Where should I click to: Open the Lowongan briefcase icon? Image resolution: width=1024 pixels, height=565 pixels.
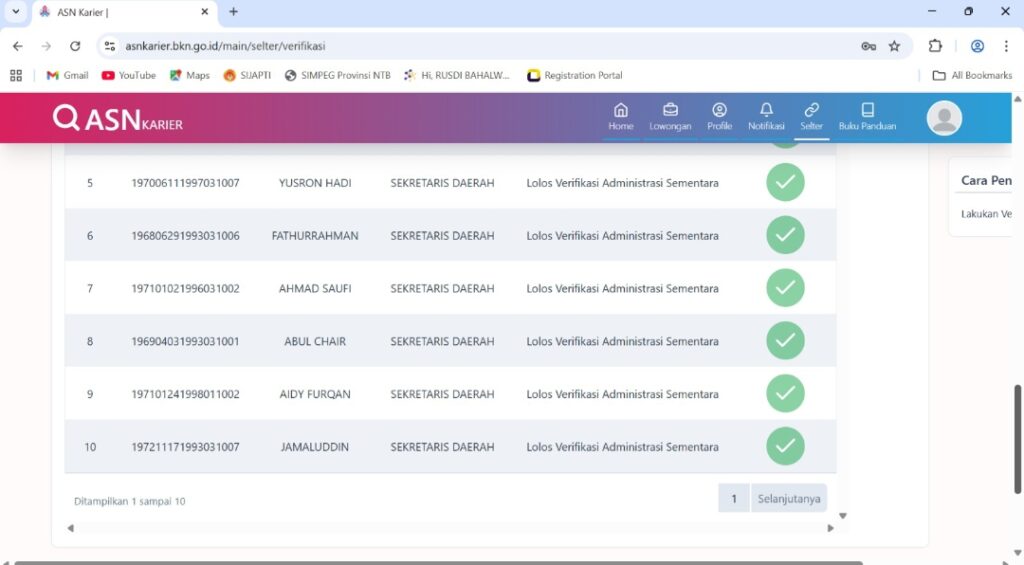[x=670, y=110]
